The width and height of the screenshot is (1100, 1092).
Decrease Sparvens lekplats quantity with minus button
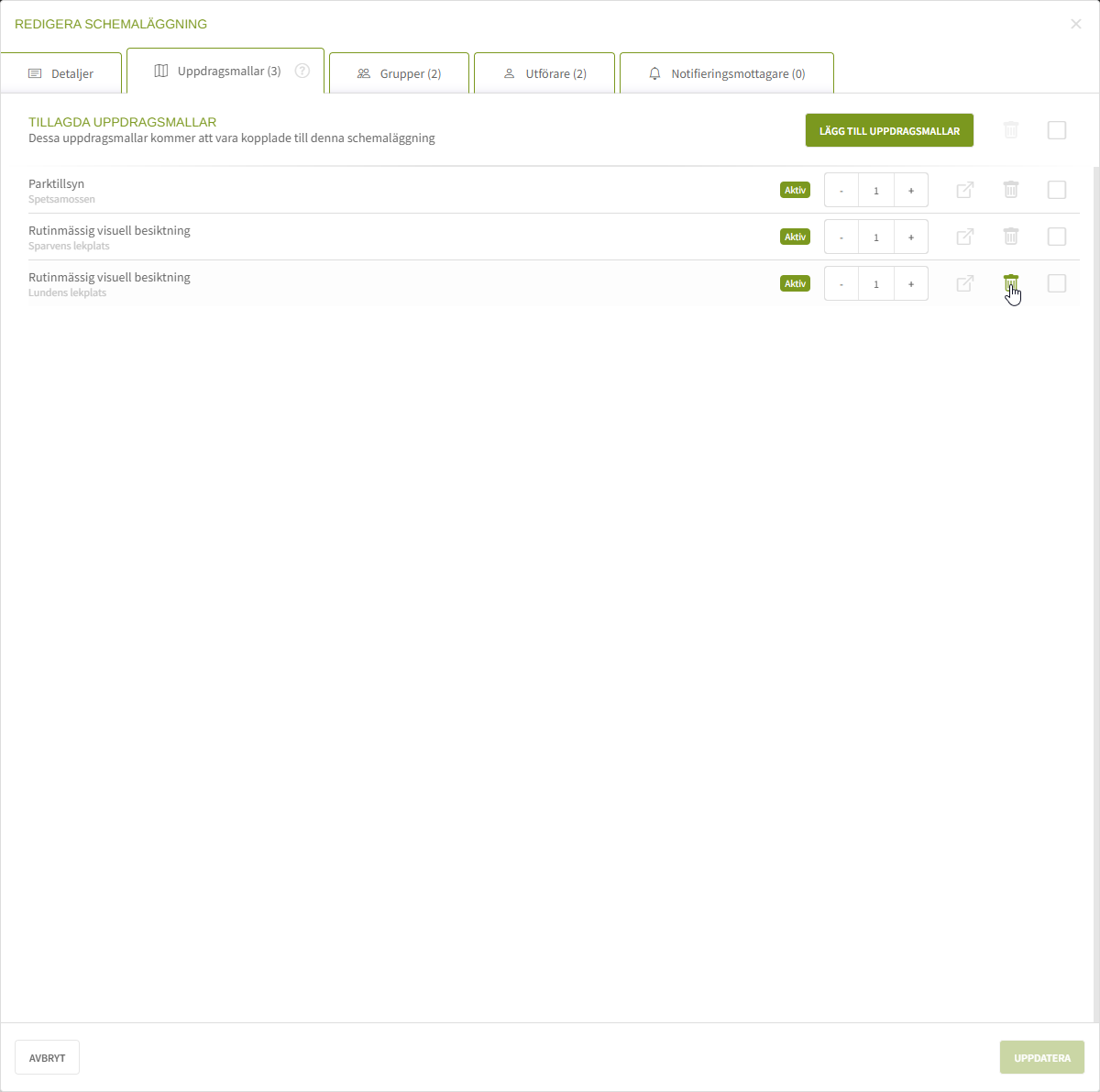click(x=841, y=237)
